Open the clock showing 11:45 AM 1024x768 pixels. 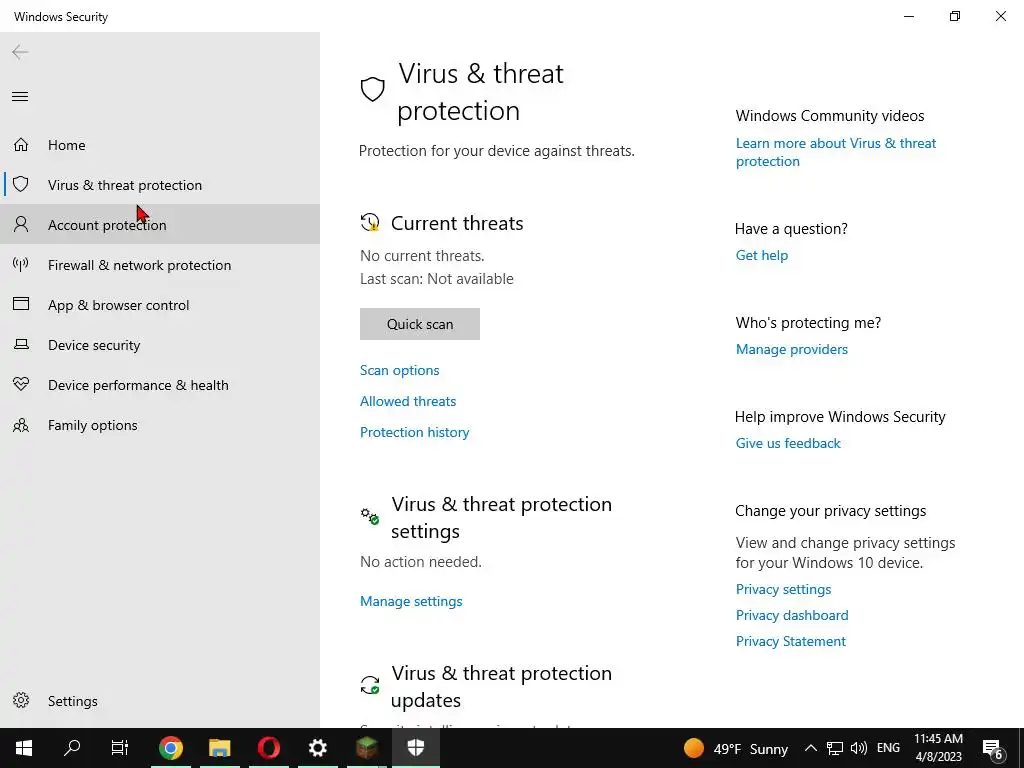pyautogui.click(x=938, y=748)
